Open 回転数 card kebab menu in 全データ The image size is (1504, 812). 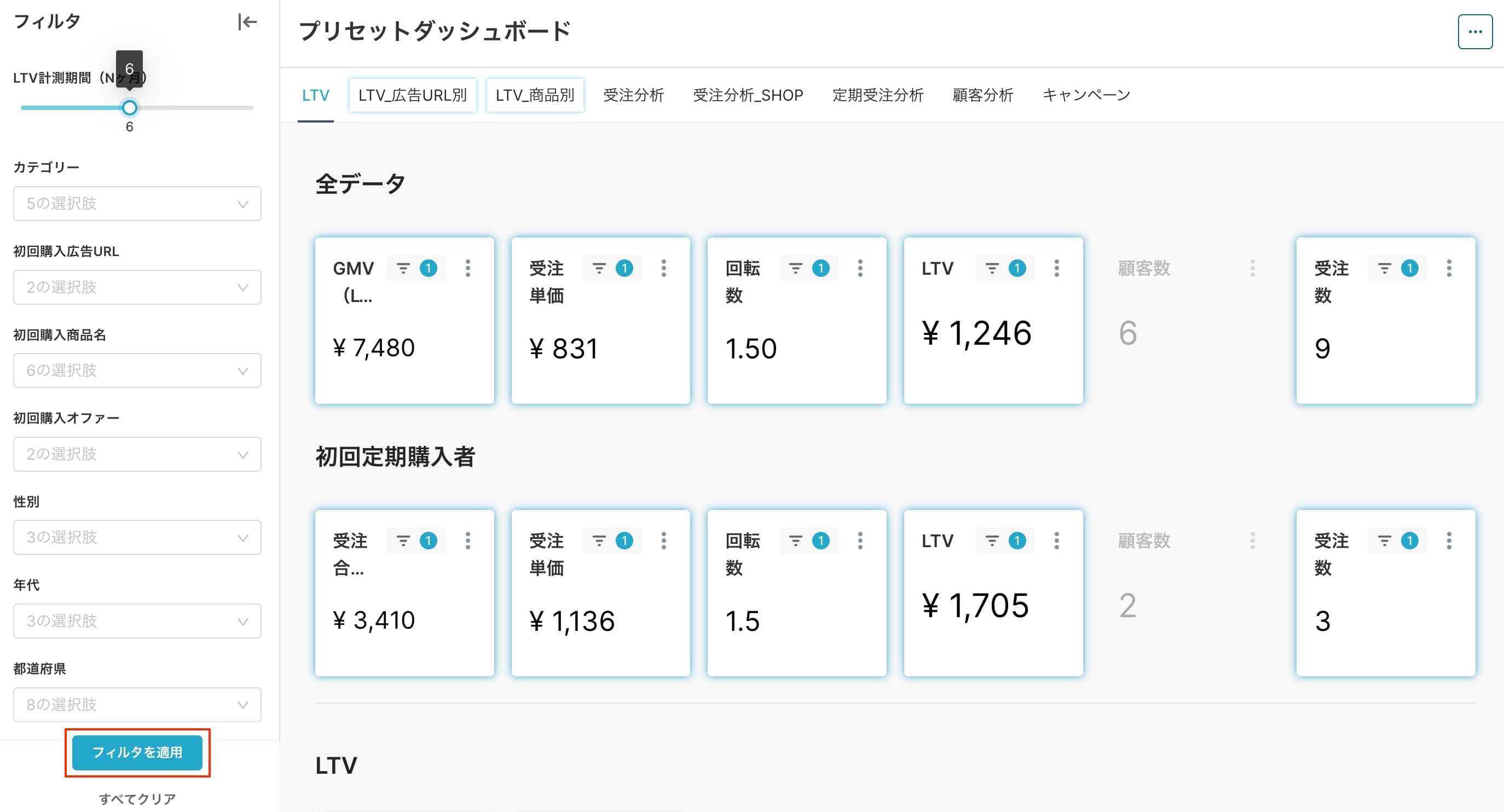[860, 268]
